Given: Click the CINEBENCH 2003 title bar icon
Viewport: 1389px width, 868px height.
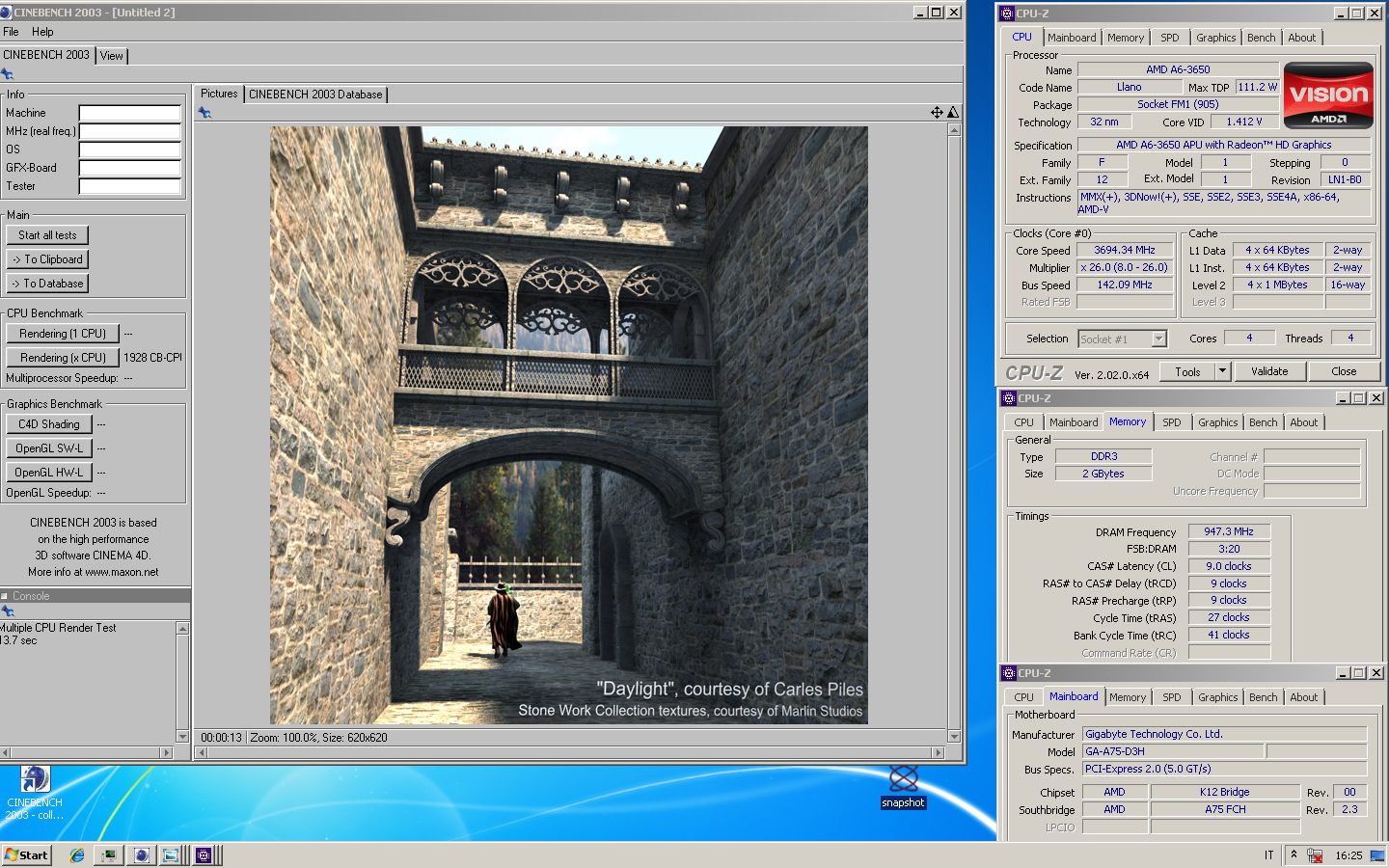Looking at the screenshot, I should pos(7,13).
